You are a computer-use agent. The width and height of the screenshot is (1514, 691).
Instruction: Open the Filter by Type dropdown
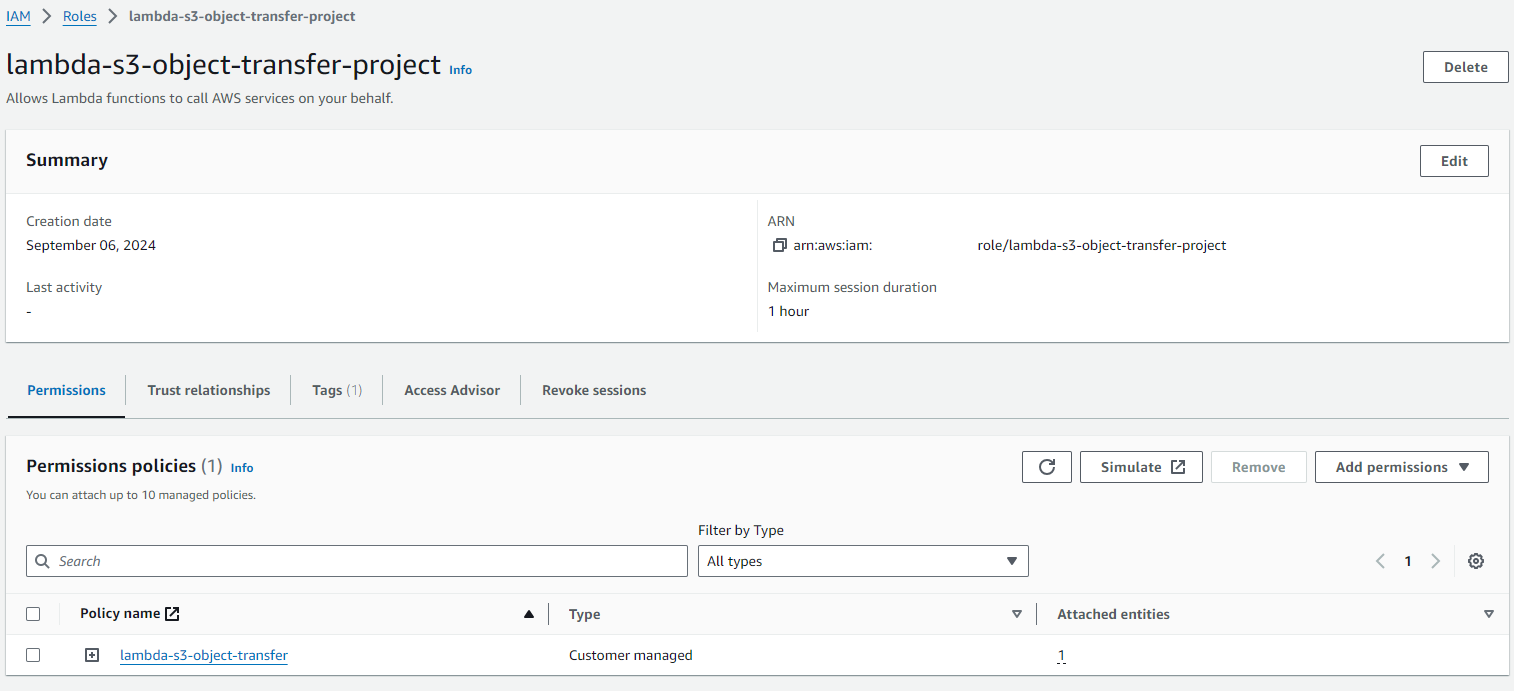[x=863, y=561]
